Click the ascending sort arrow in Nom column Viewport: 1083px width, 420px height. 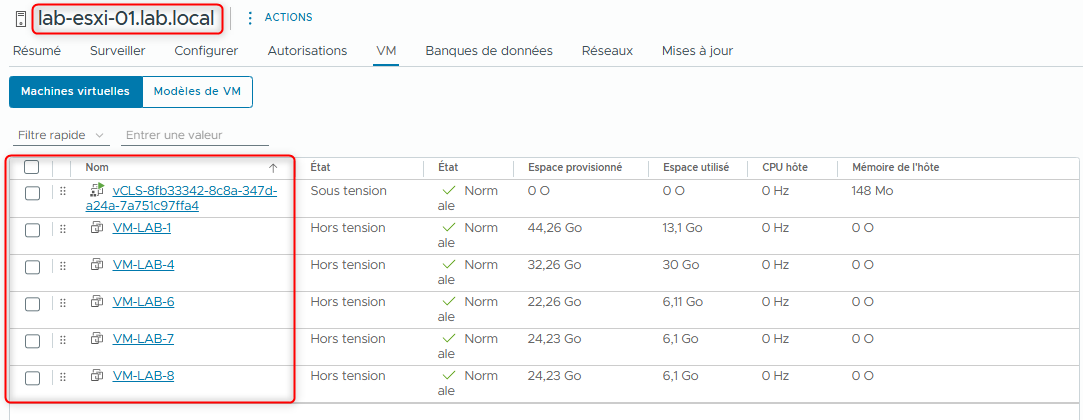pyautogui.click(x=273, y=168)
